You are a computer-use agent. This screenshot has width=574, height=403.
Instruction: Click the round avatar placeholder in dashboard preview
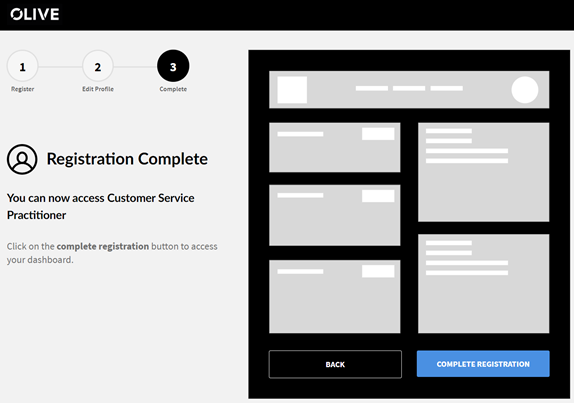tap(525, 90)
